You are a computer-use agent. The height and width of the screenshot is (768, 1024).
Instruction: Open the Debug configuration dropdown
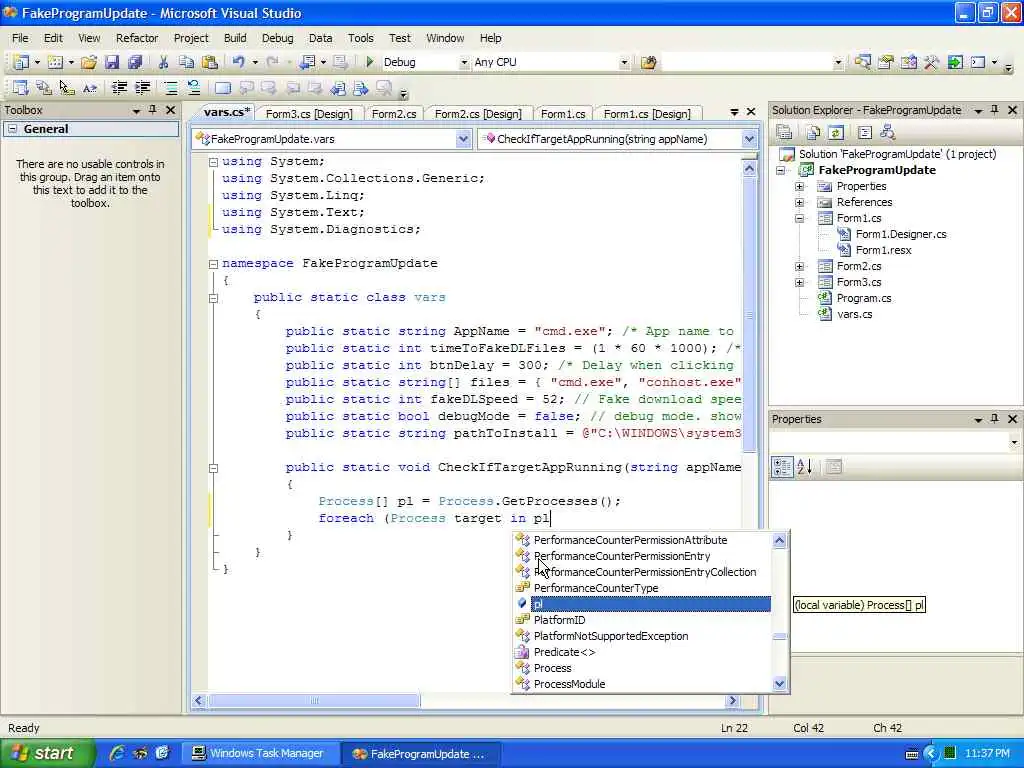click(464, 62)
